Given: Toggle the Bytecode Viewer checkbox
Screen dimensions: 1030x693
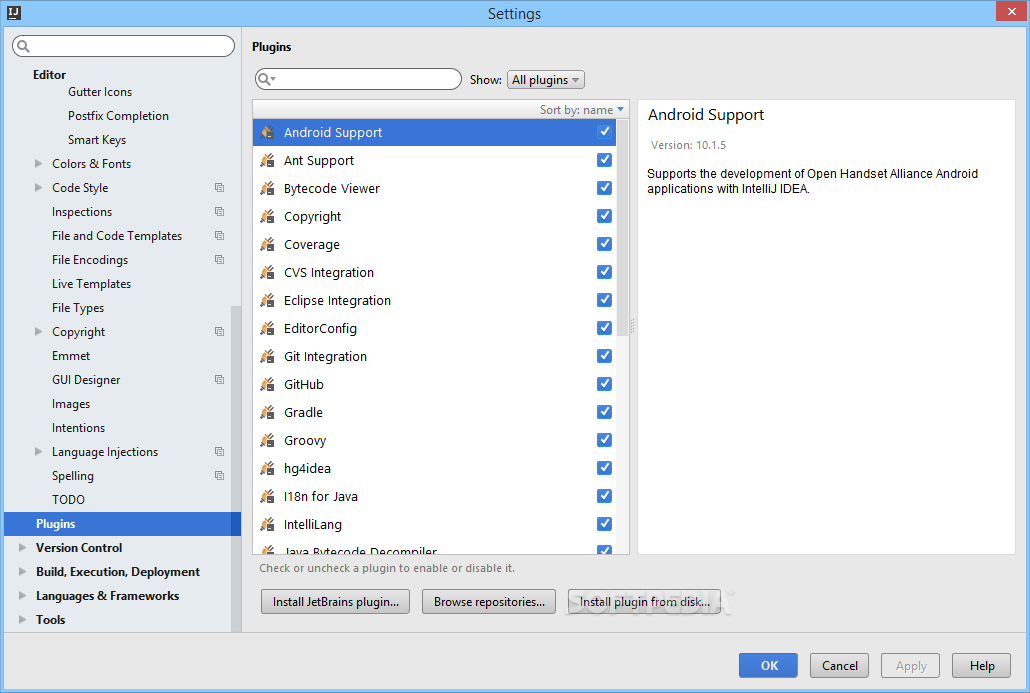Looking at the screenshot, I should (604, 188).
